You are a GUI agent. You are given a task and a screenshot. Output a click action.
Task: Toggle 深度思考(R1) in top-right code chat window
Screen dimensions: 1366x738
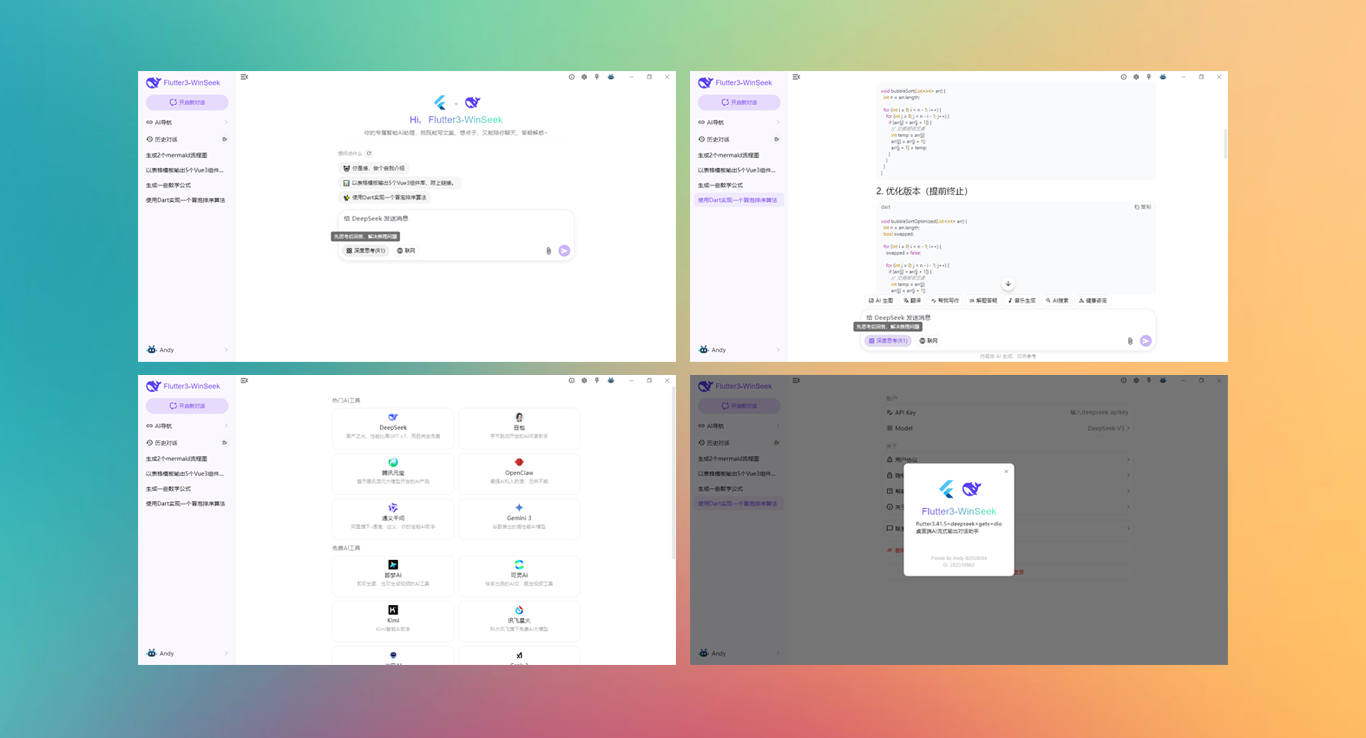[887, 341]
